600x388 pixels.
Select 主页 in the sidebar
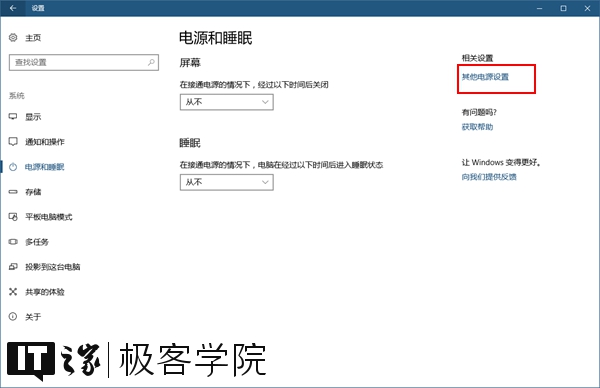pos(33,37)
